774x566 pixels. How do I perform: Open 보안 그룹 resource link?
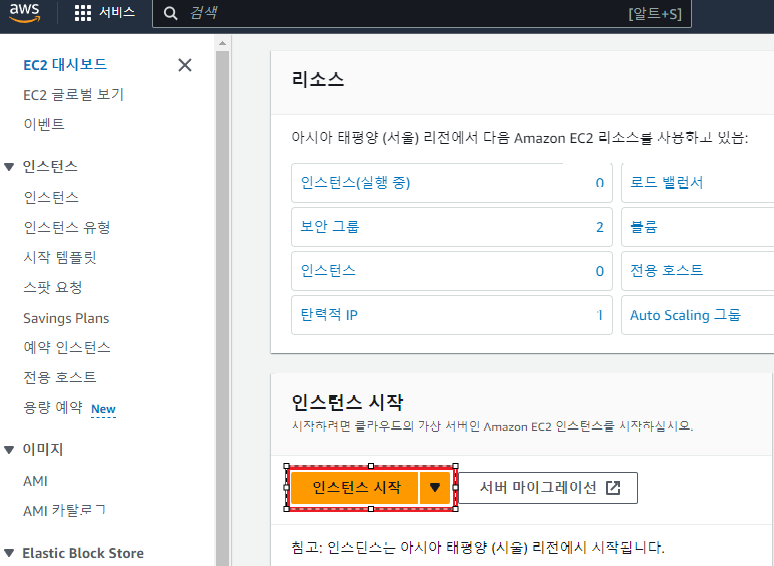(330, 226)
